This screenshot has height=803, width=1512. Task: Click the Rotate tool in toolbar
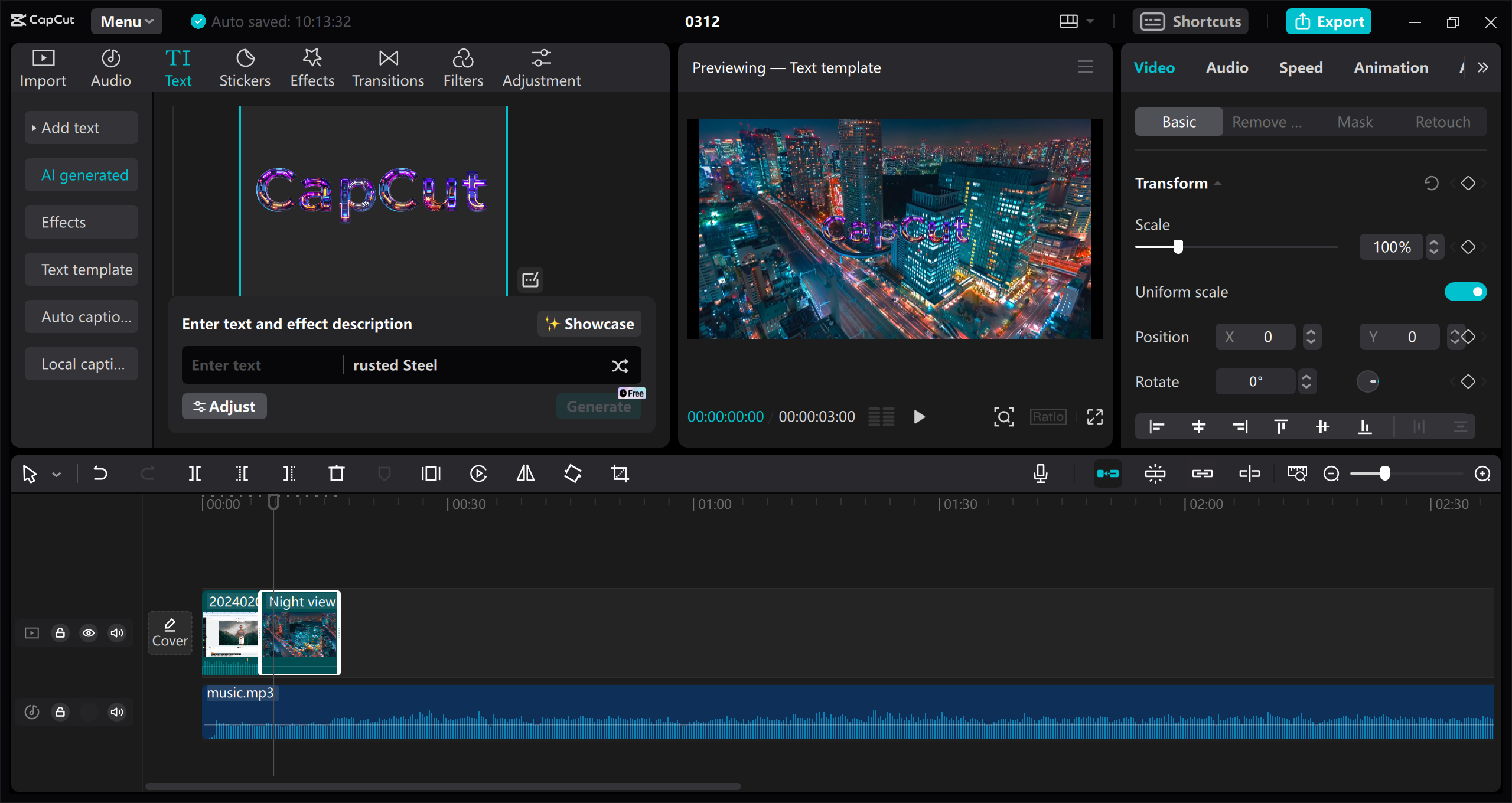[571, 474]
